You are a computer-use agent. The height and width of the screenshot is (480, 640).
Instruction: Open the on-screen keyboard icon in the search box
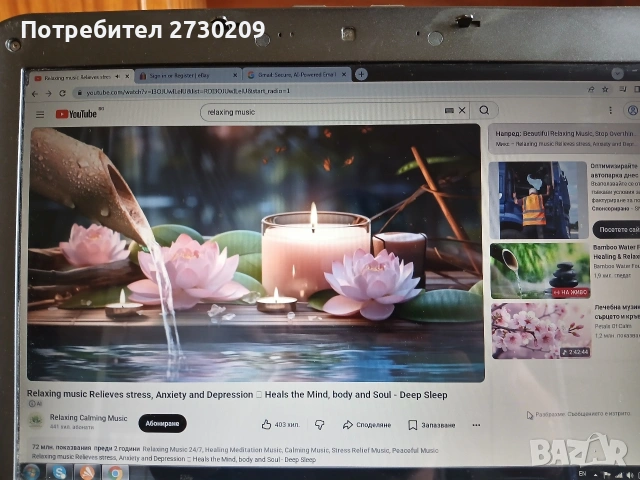[449, 111]
